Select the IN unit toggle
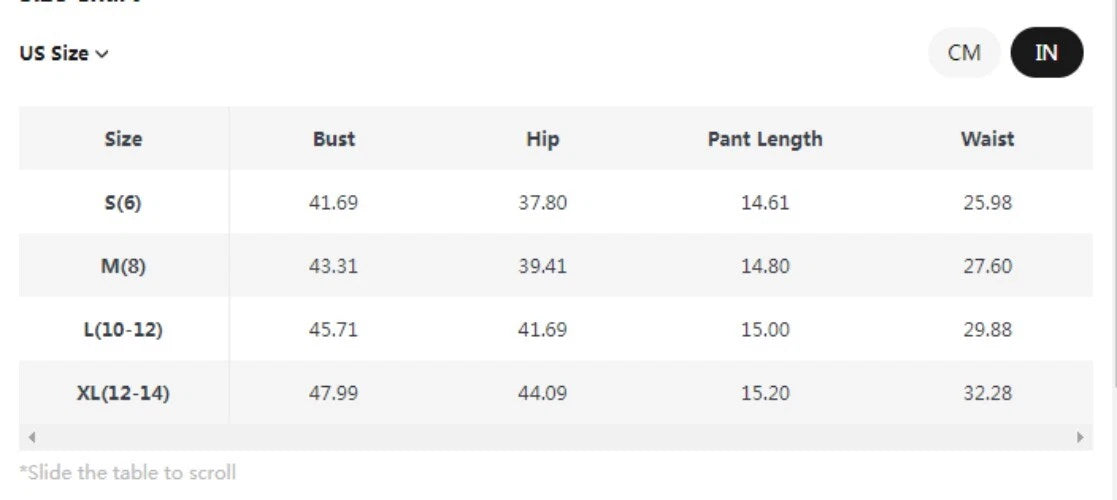Image resolution: width=1117 pixels, height=500 pixels. coord(1046,53)
